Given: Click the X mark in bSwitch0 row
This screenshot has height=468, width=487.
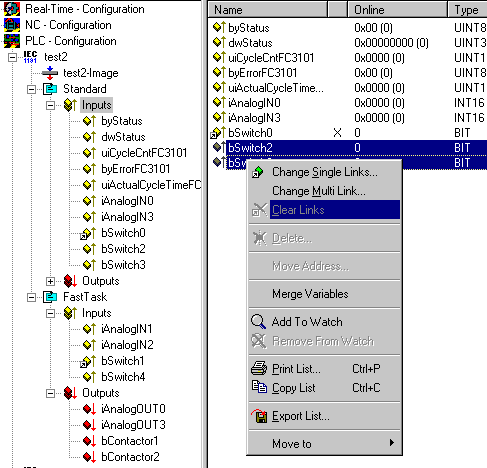Looking at the screenshot, I should pos(337,133).
